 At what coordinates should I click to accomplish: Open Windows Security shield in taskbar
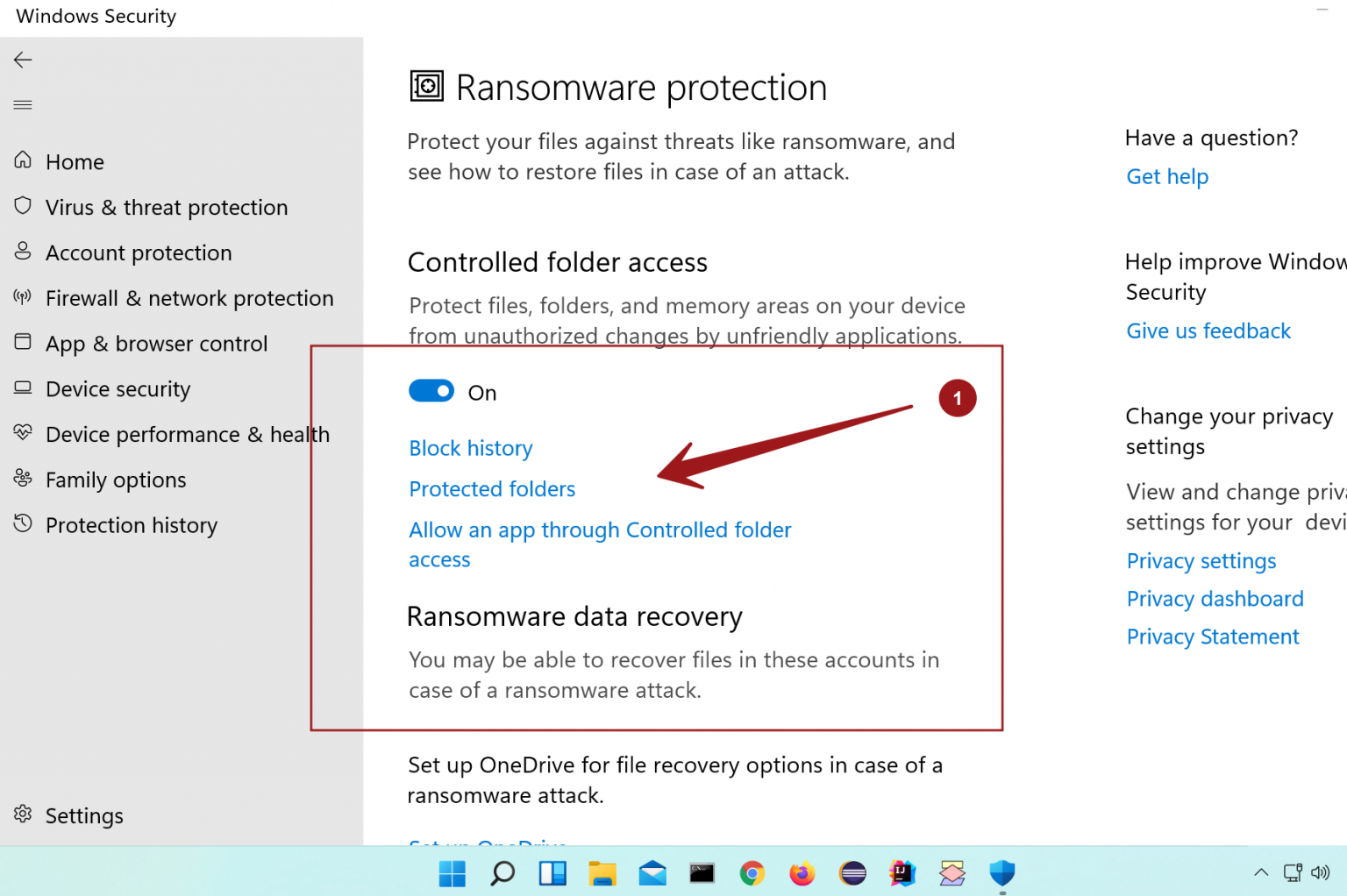[x=1001, y=873]
